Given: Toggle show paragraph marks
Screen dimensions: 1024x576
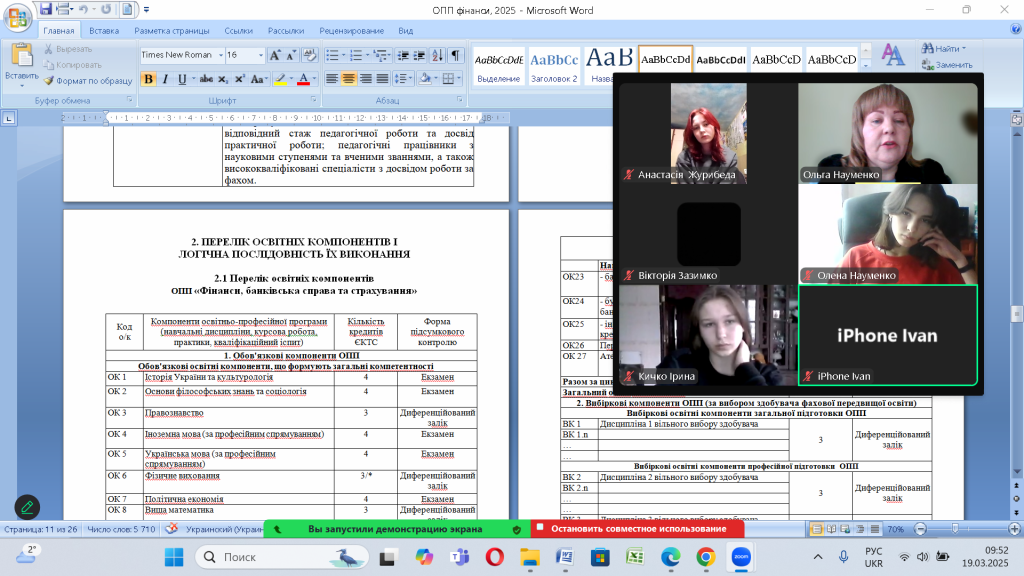Looking at the screenshot, I should (x=455, y=56).
